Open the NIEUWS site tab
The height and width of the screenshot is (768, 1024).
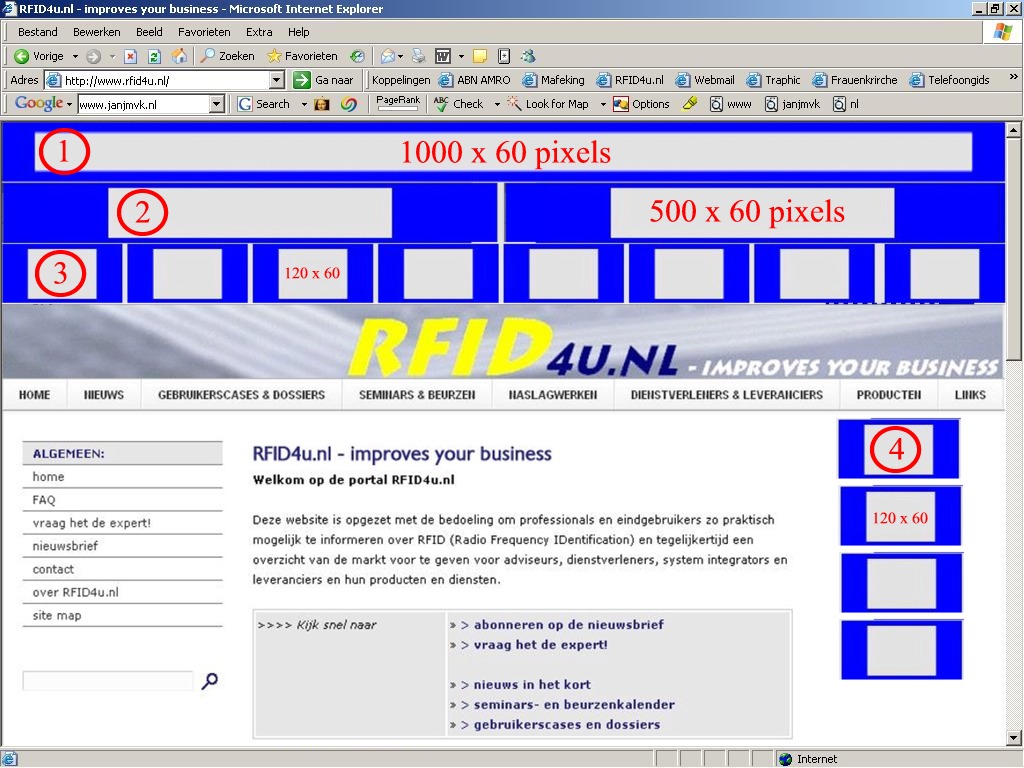tap(104, 395)
